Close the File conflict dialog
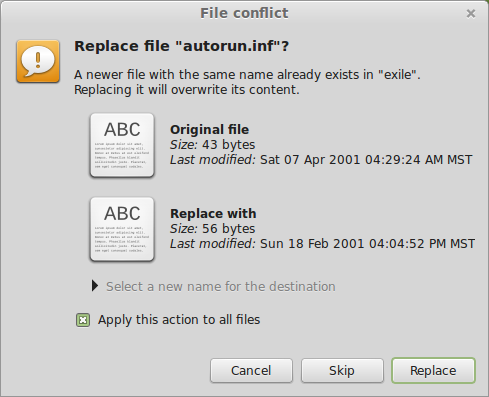This screenshot has width=489, height=397. point(471,14)
